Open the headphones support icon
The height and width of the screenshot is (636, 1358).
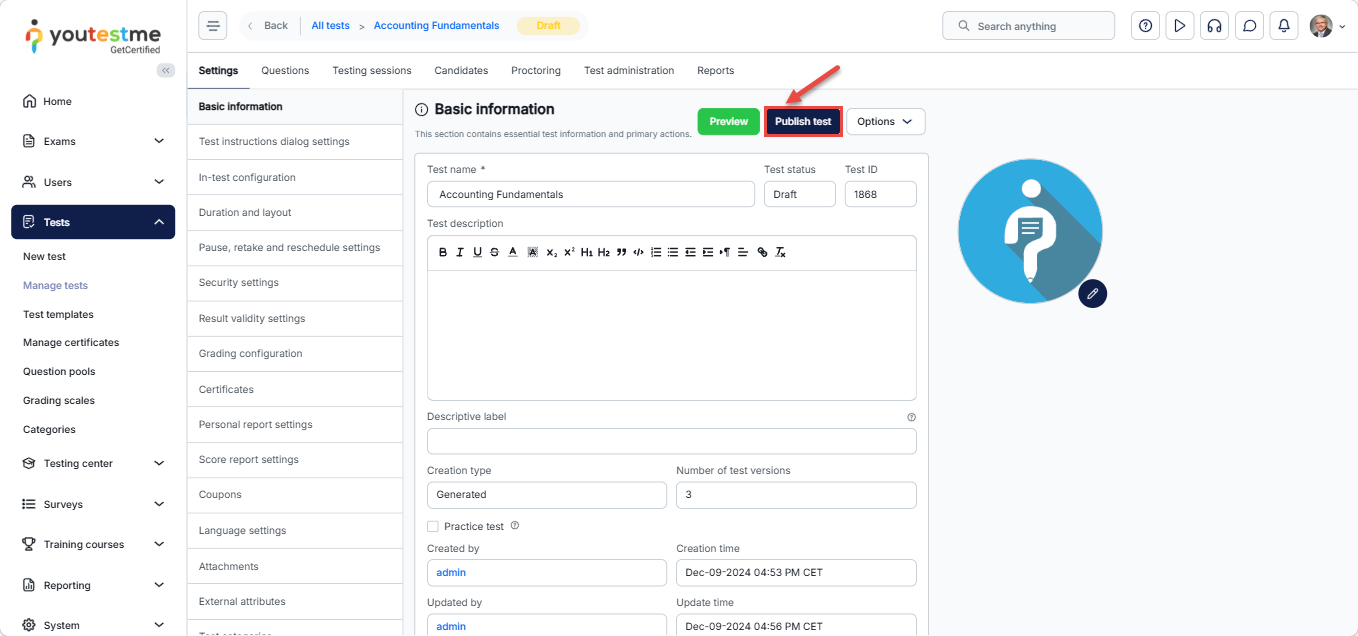point(1214,26)
